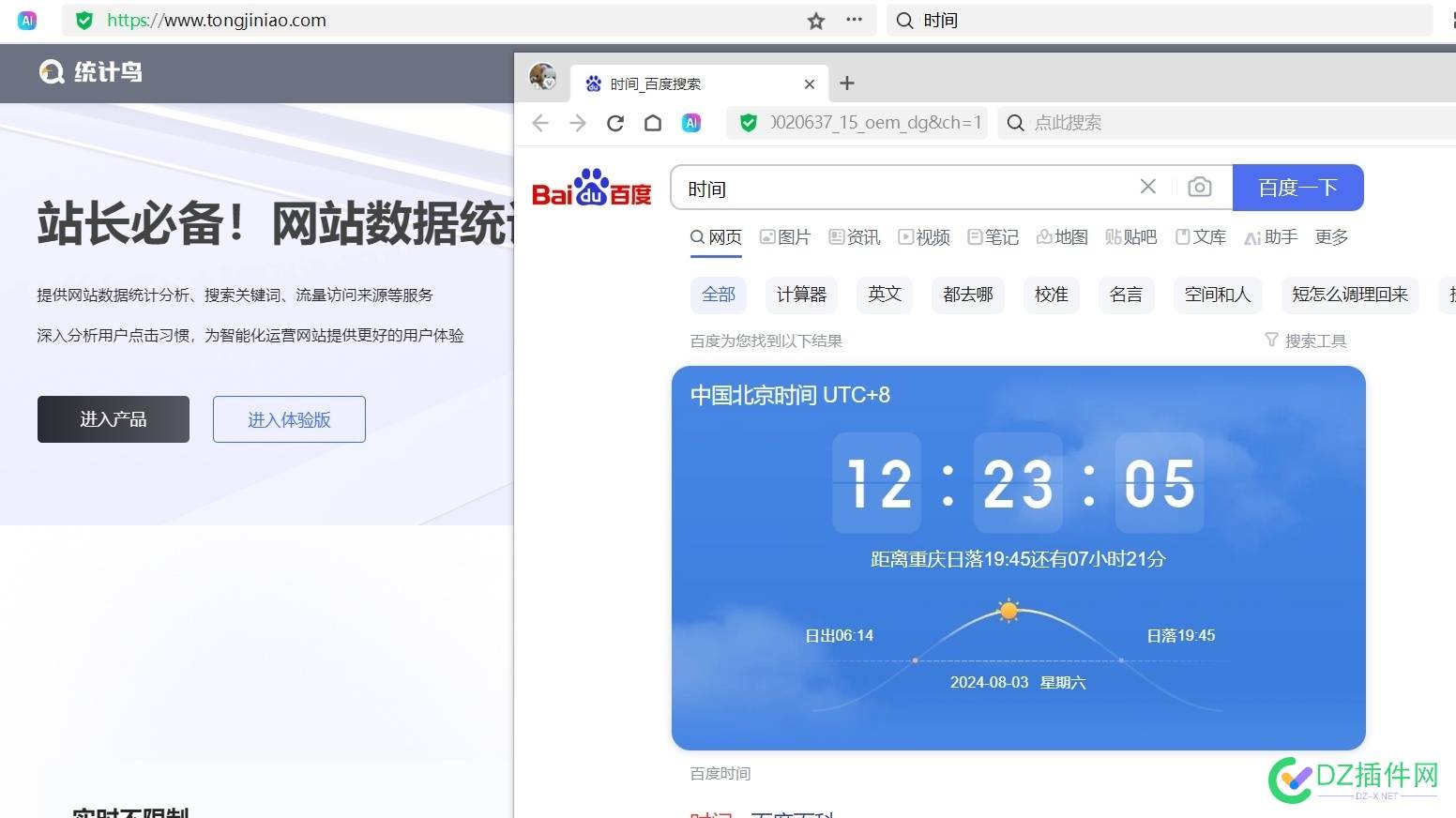Clear the Baidu search box with the X
Viewport: 1456px width, 818px height.
click(x=1148, y=187)
